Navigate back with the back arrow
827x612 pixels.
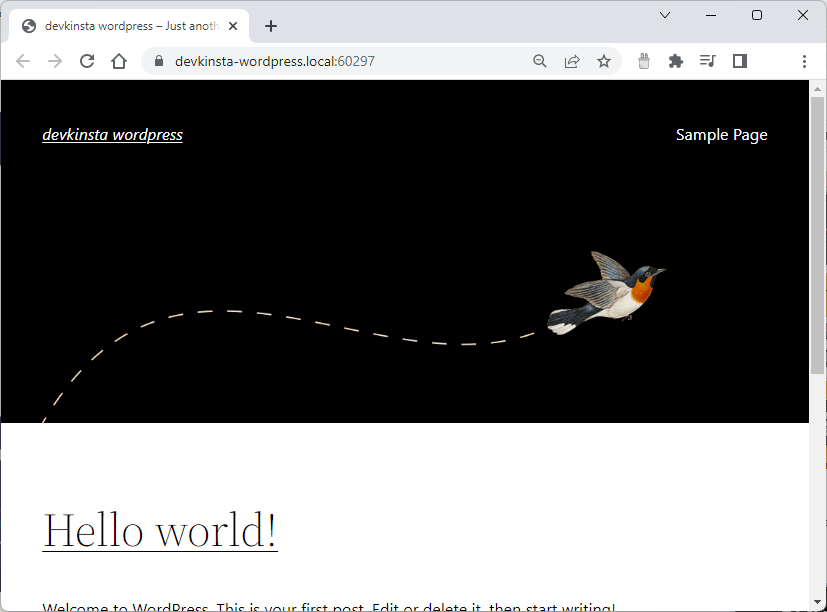tap(22, 61)
